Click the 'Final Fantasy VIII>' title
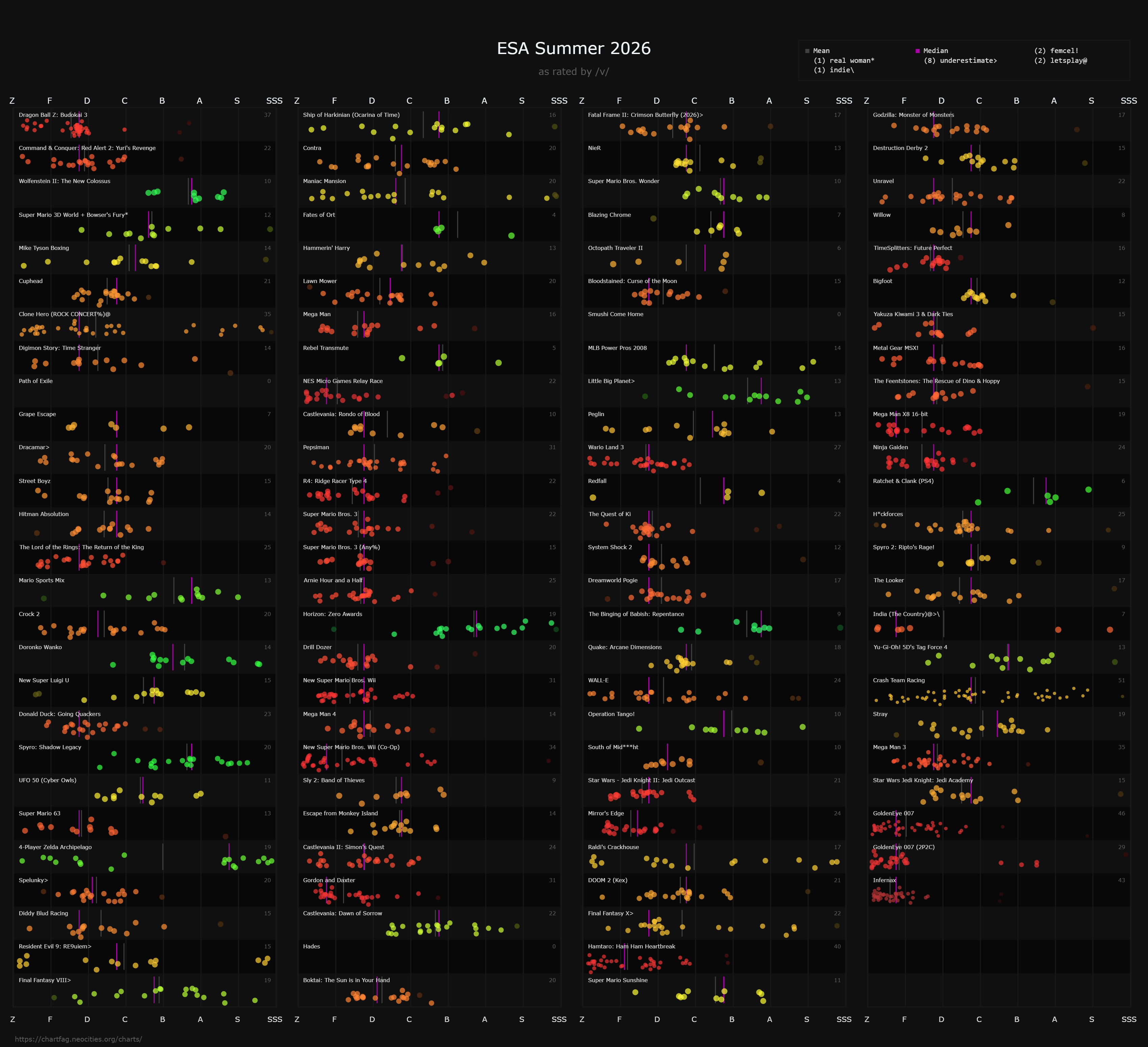This screenshot has height=1047, width=1148. click(45, 980)
